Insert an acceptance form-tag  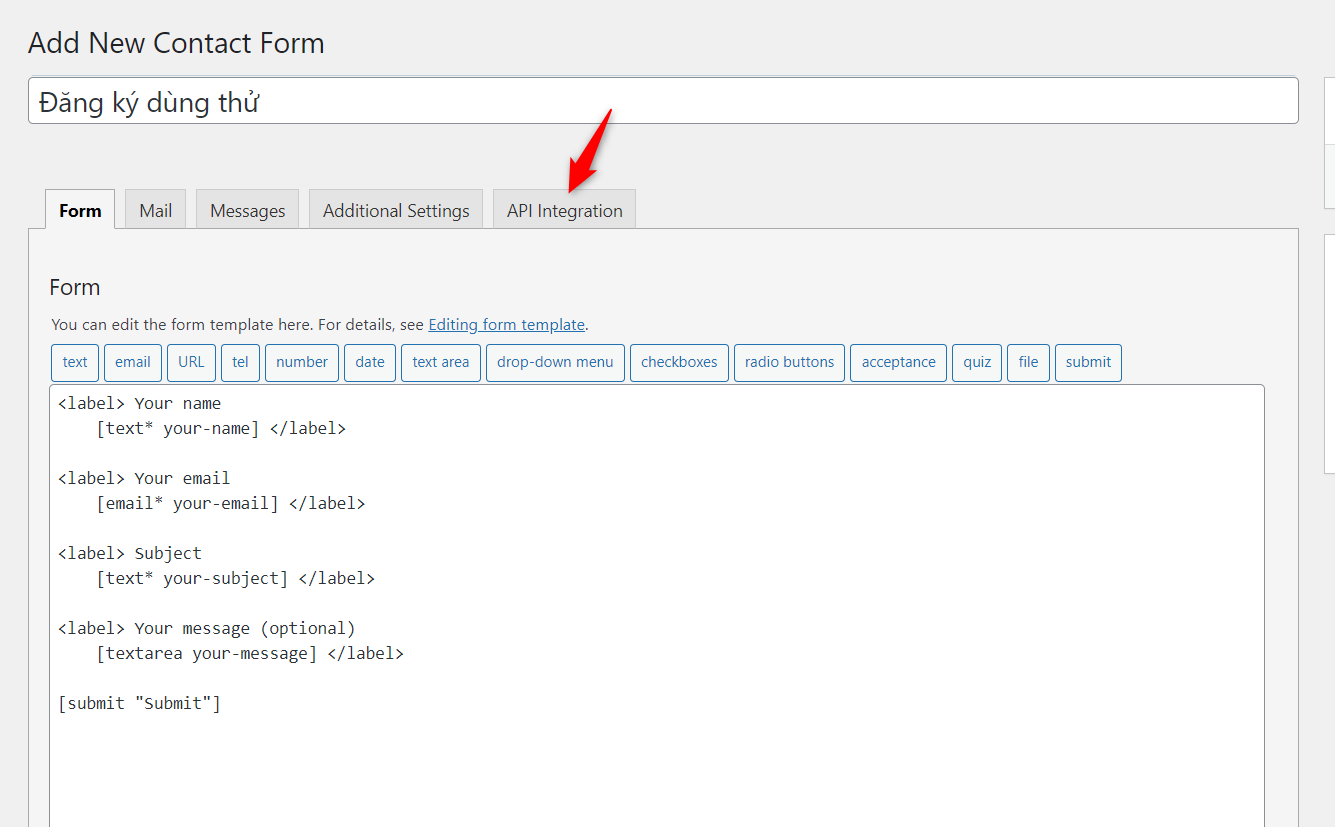(x=898, y=362)
